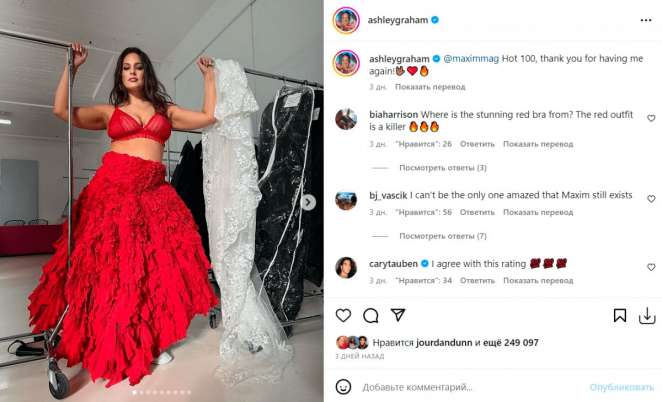
Task: Click verified badge next to ashleygraham header
Action: click(435, 20)
